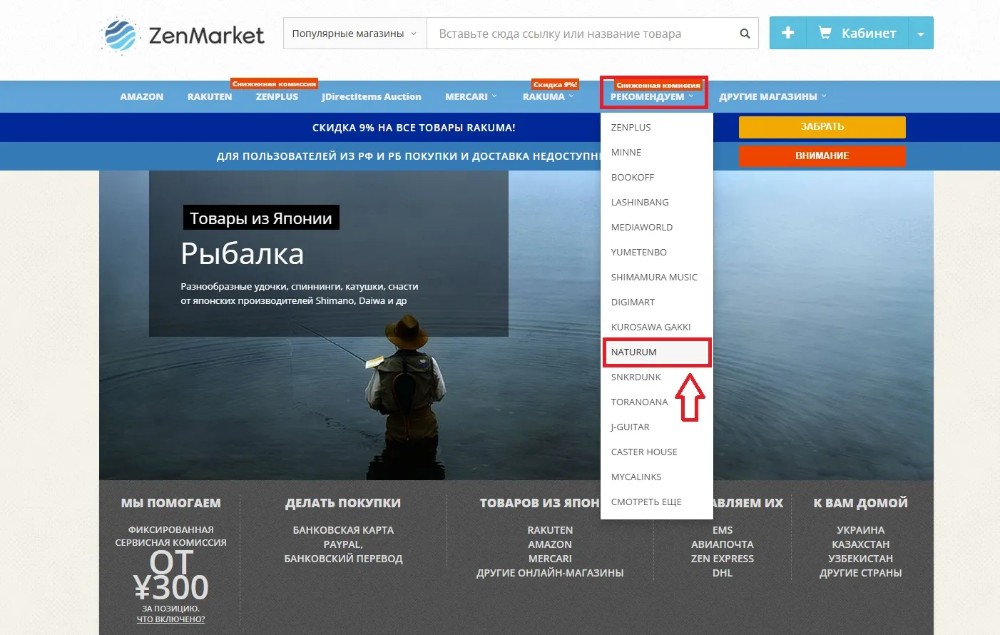
Task: Open JDirectItems Auction nav item
Action: click(x=371, y=97)
